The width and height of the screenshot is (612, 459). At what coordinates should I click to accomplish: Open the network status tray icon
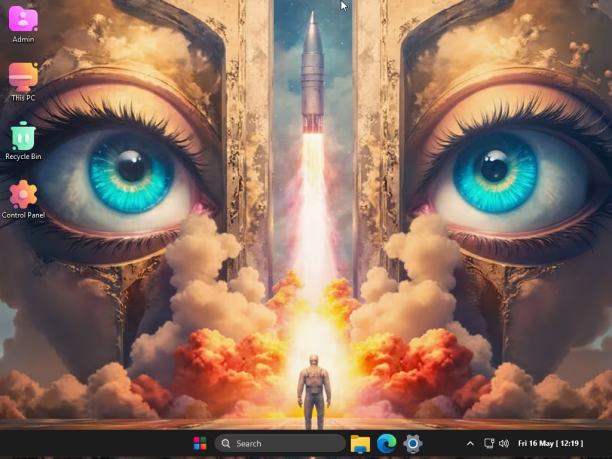point(489,443)
